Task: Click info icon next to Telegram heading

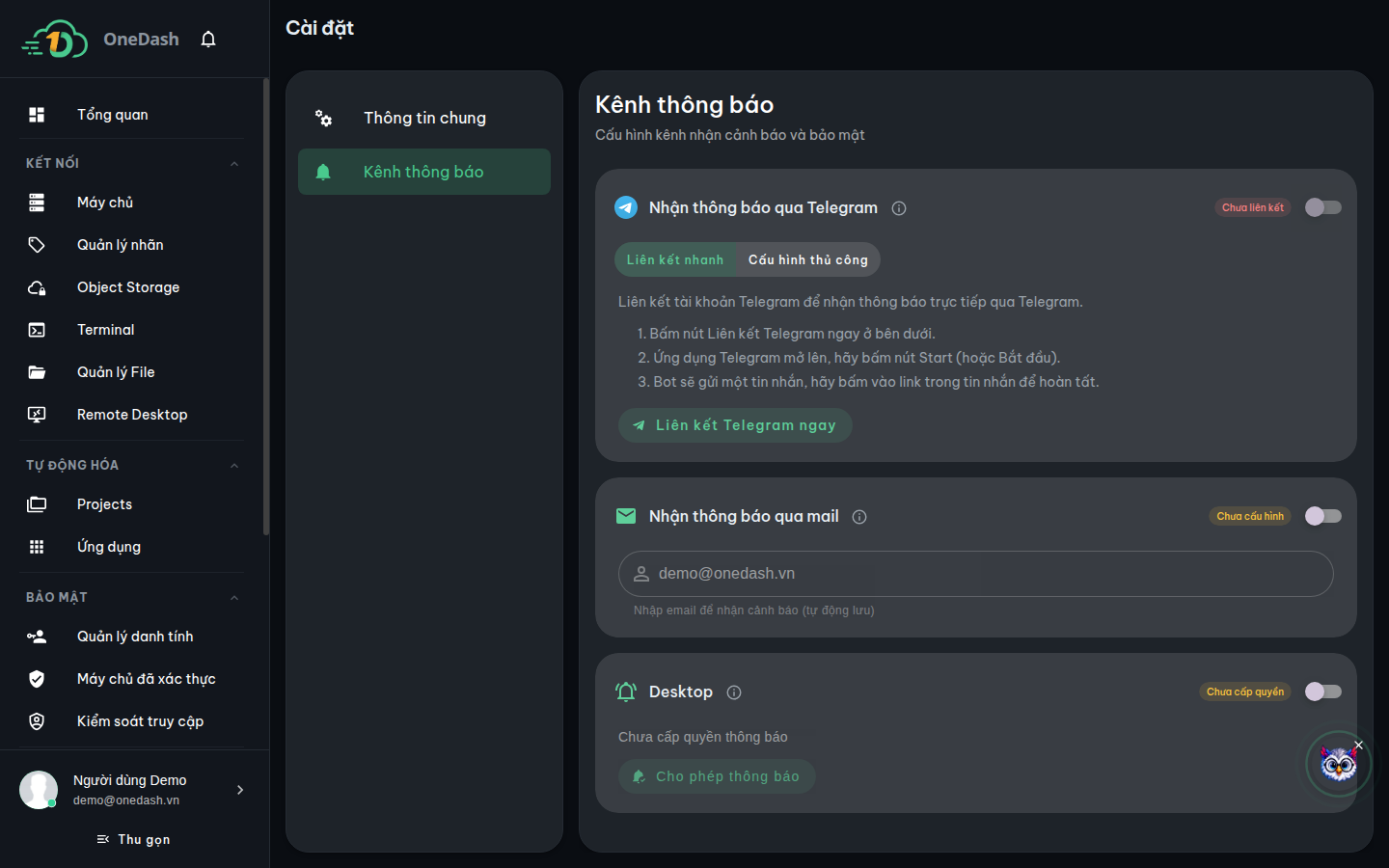Action: (899, 208)
